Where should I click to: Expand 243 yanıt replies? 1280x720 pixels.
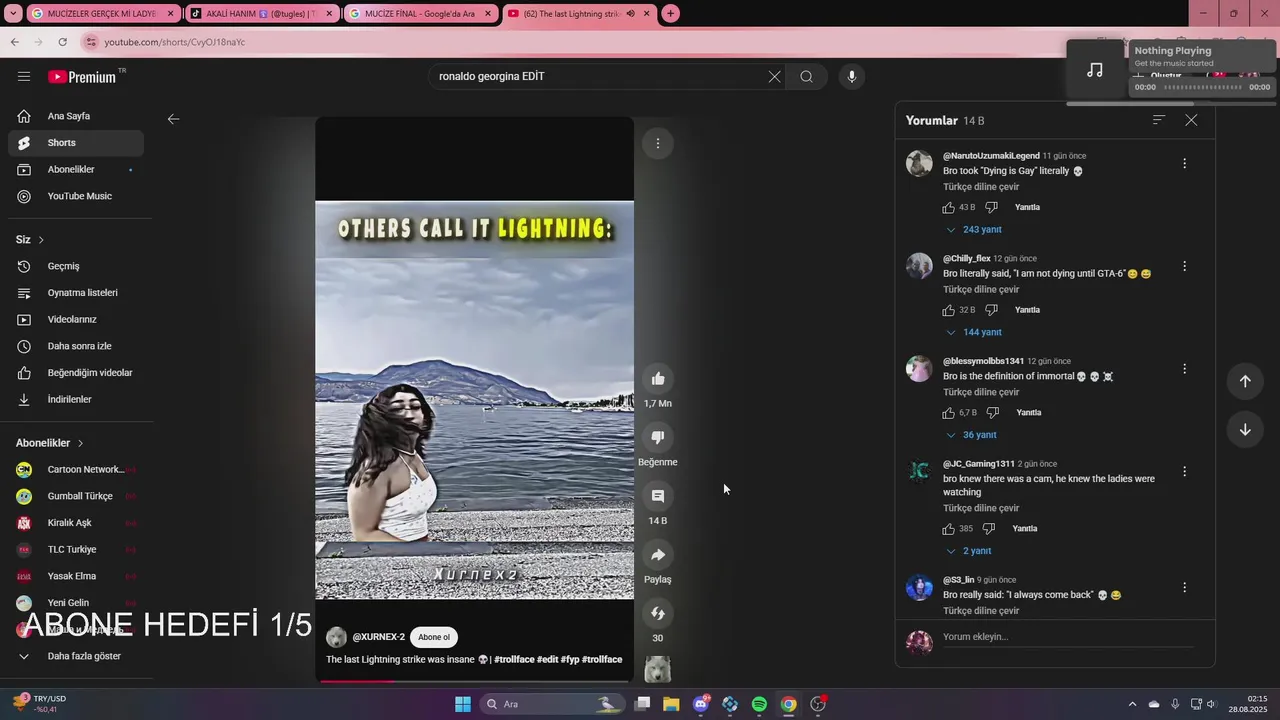click(x=975, y=230)
